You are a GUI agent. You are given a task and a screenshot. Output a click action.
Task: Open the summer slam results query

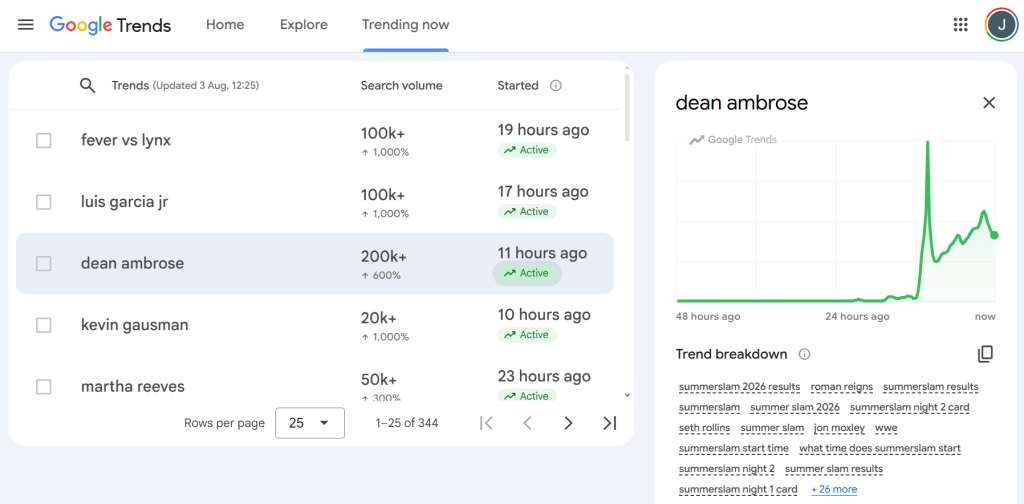click(833, 469)
